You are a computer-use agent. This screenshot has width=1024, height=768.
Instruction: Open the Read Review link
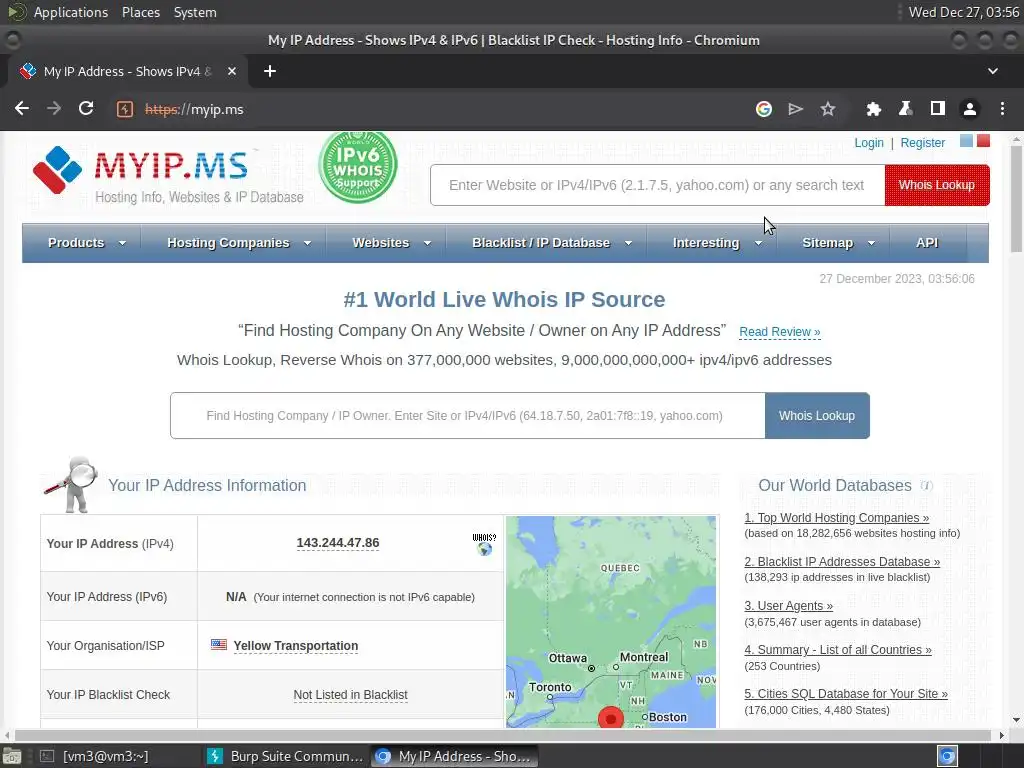[779, 332]
